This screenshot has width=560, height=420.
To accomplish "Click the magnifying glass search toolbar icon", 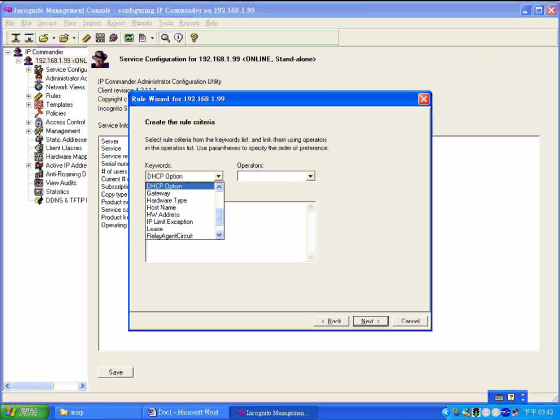I will (x=165, y=38).
